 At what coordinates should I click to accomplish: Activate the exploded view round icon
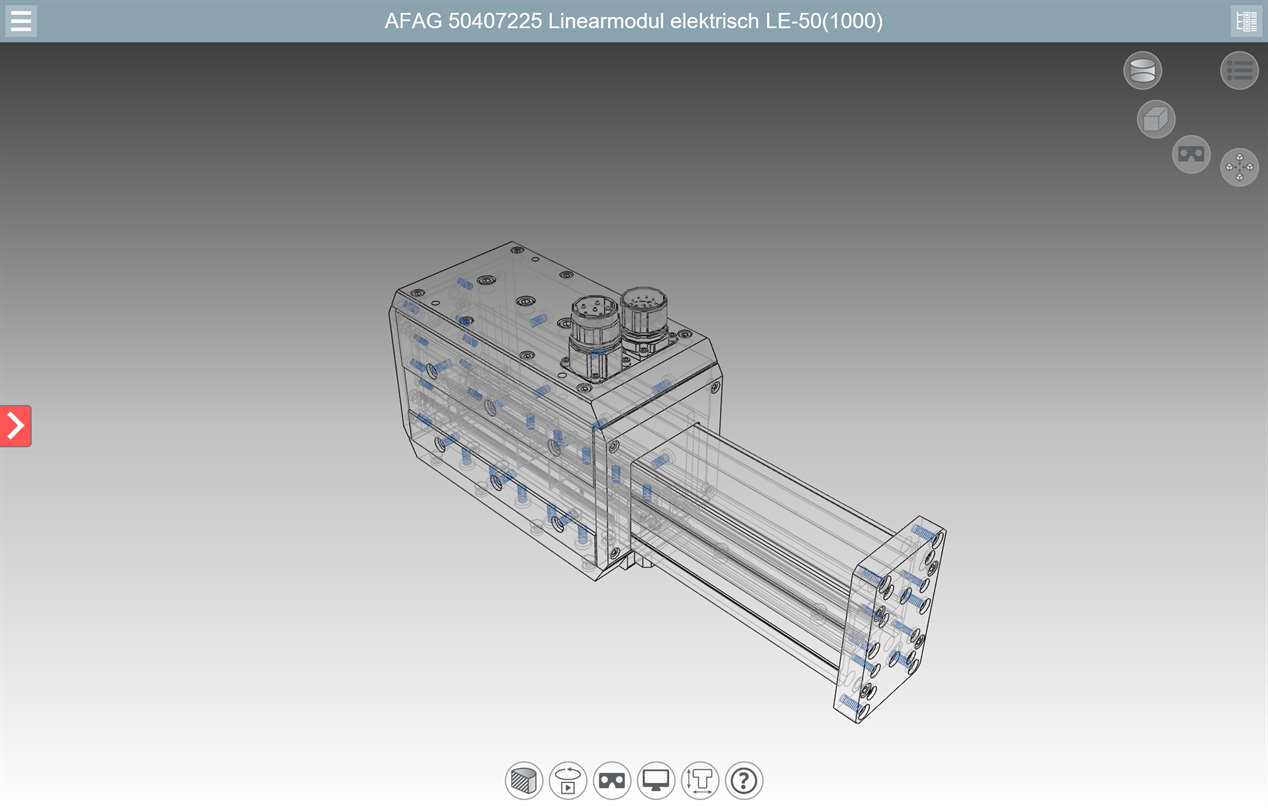tap(1240, 167)
